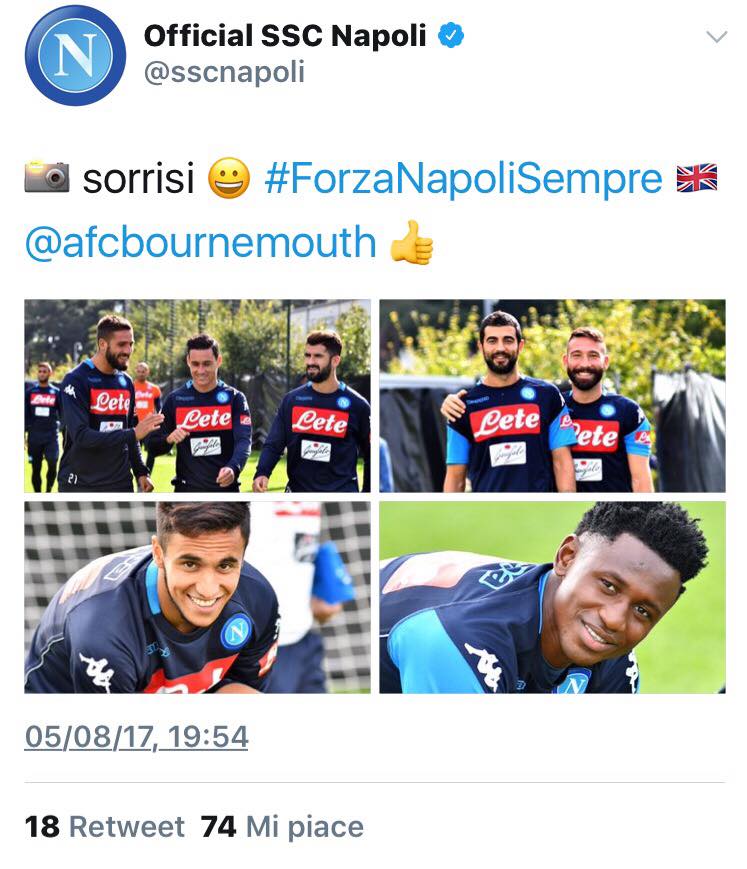Open the @sscnapoli handle

224,73
